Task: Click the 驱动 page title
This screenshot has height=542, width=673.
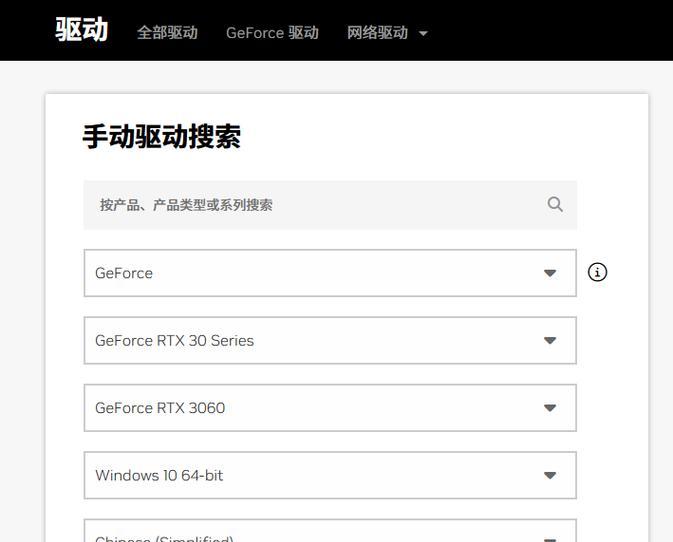Action: click(82, 30)
